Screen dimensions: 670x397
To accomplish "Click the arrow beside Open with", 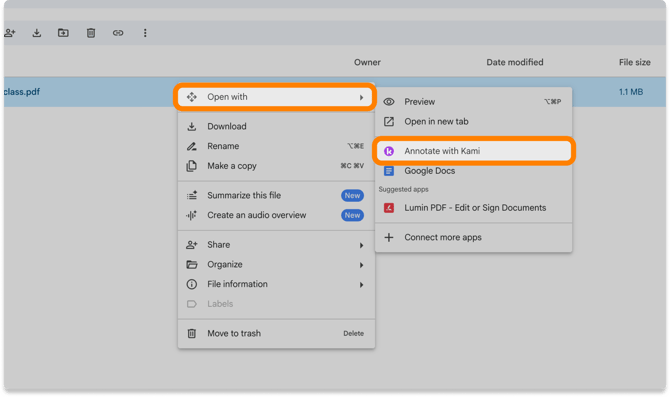I will [x=361, y=97].
